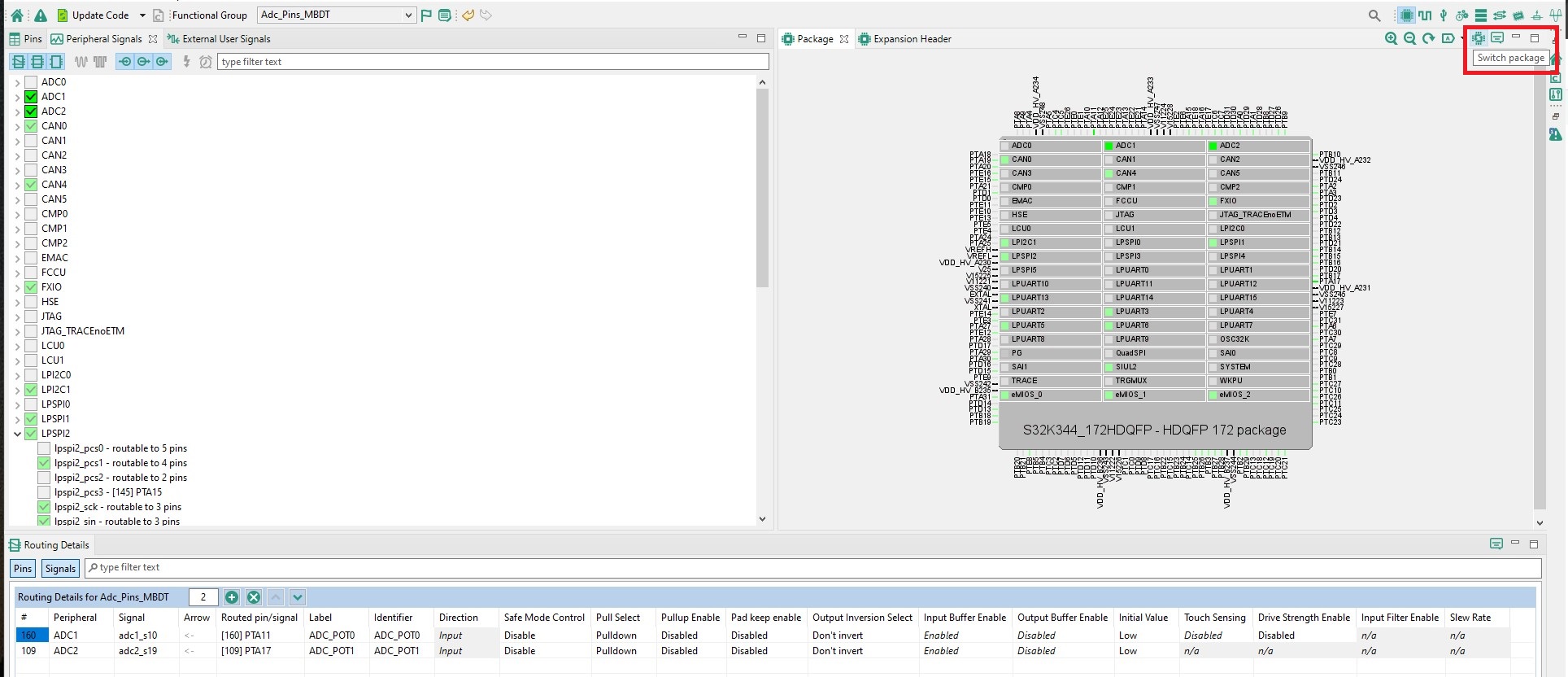Zoom in on the package view

coord(1392,38)
